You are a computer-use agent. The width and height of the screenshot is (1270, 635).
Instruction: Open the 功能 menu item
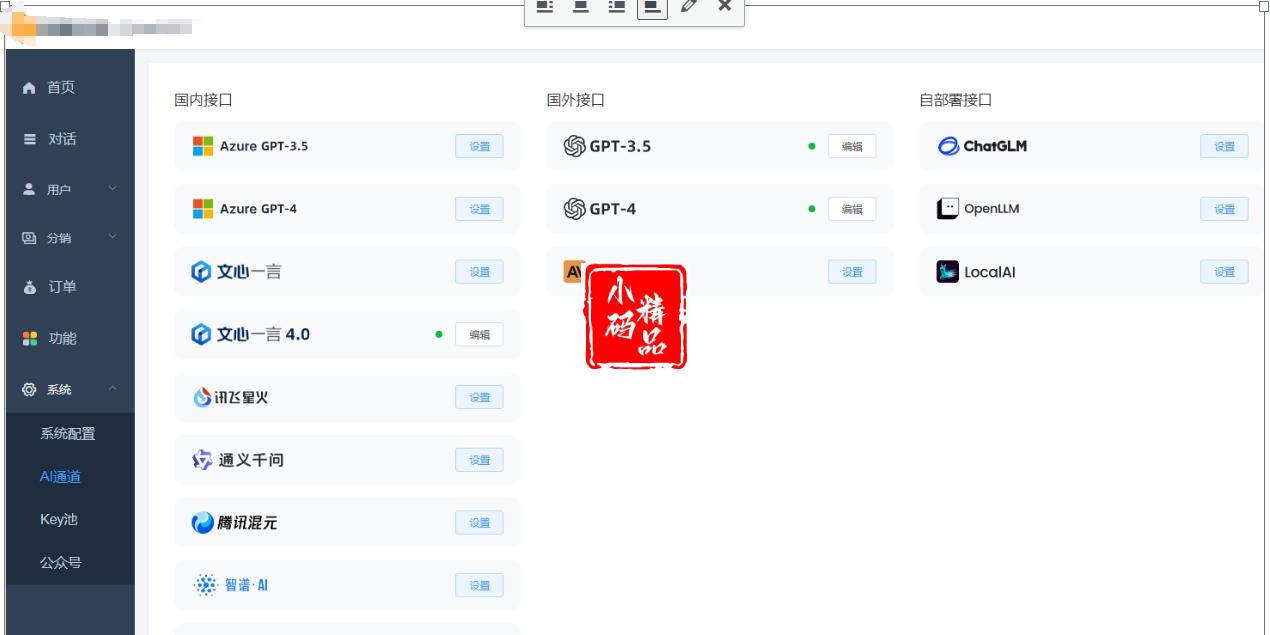pos(70,339)
